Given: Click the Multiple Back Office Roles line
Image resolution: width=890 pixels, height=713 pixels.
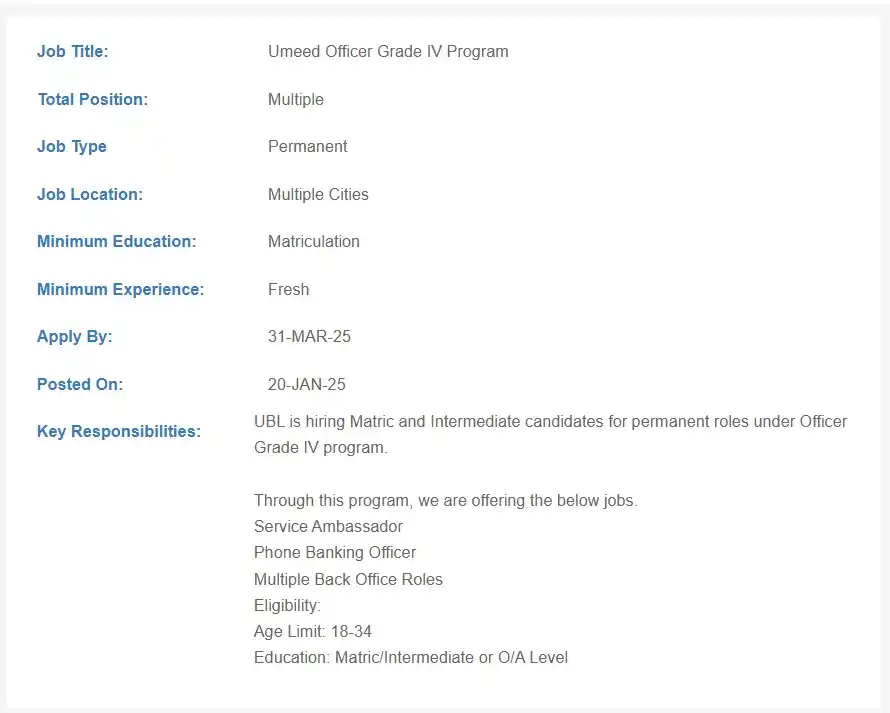Looking at the screenshot, I should point(348,580).
